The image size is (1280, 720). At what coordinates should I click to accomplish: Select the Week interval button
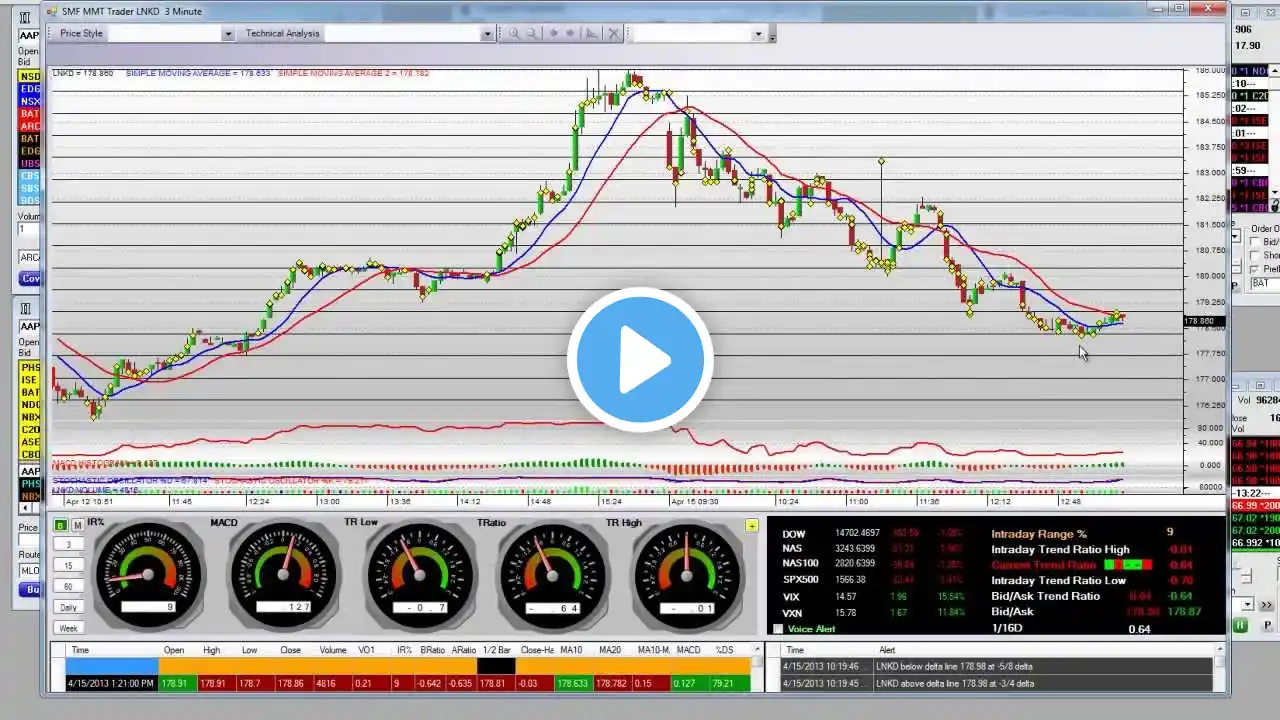pos(68,628)
